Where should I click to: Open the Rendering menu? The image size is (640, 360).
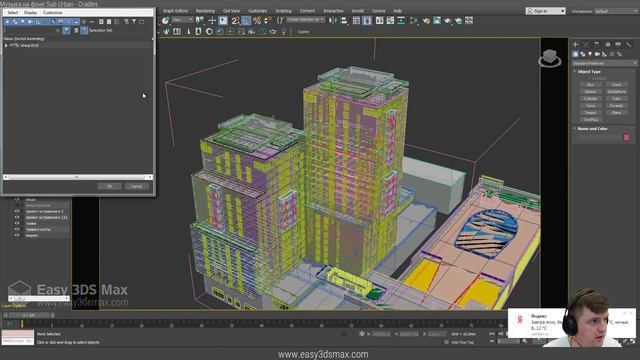tap(205, 11)
